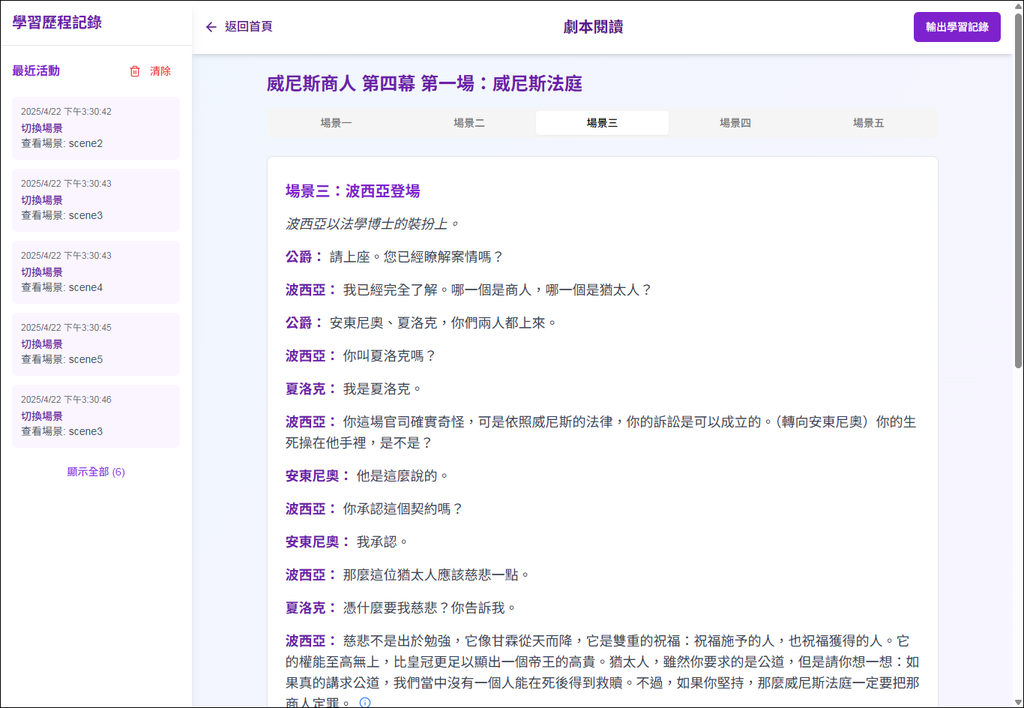The width and height of the screenshot is (1024, 708).
Task: Click the 3:30:46 activity card for scene3
Action: [x=96, y=415]
